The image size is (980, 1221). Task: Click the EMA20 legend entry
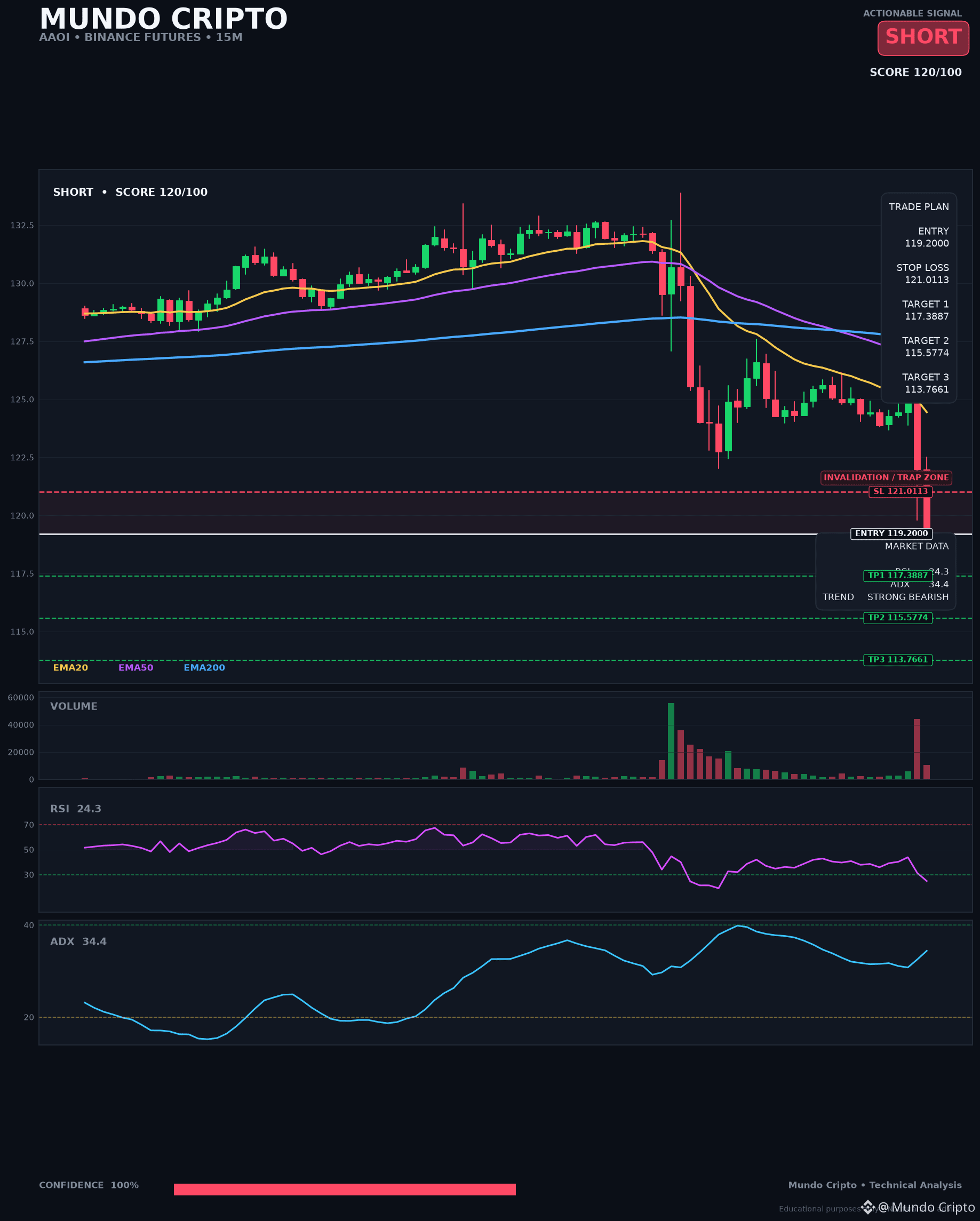coord(70,668)
